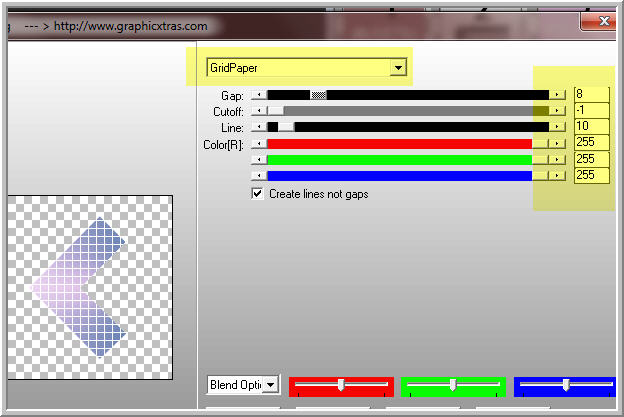Click the Color[R] label text
Viewport: 624px width, 417px height.
tap(223, 145)
